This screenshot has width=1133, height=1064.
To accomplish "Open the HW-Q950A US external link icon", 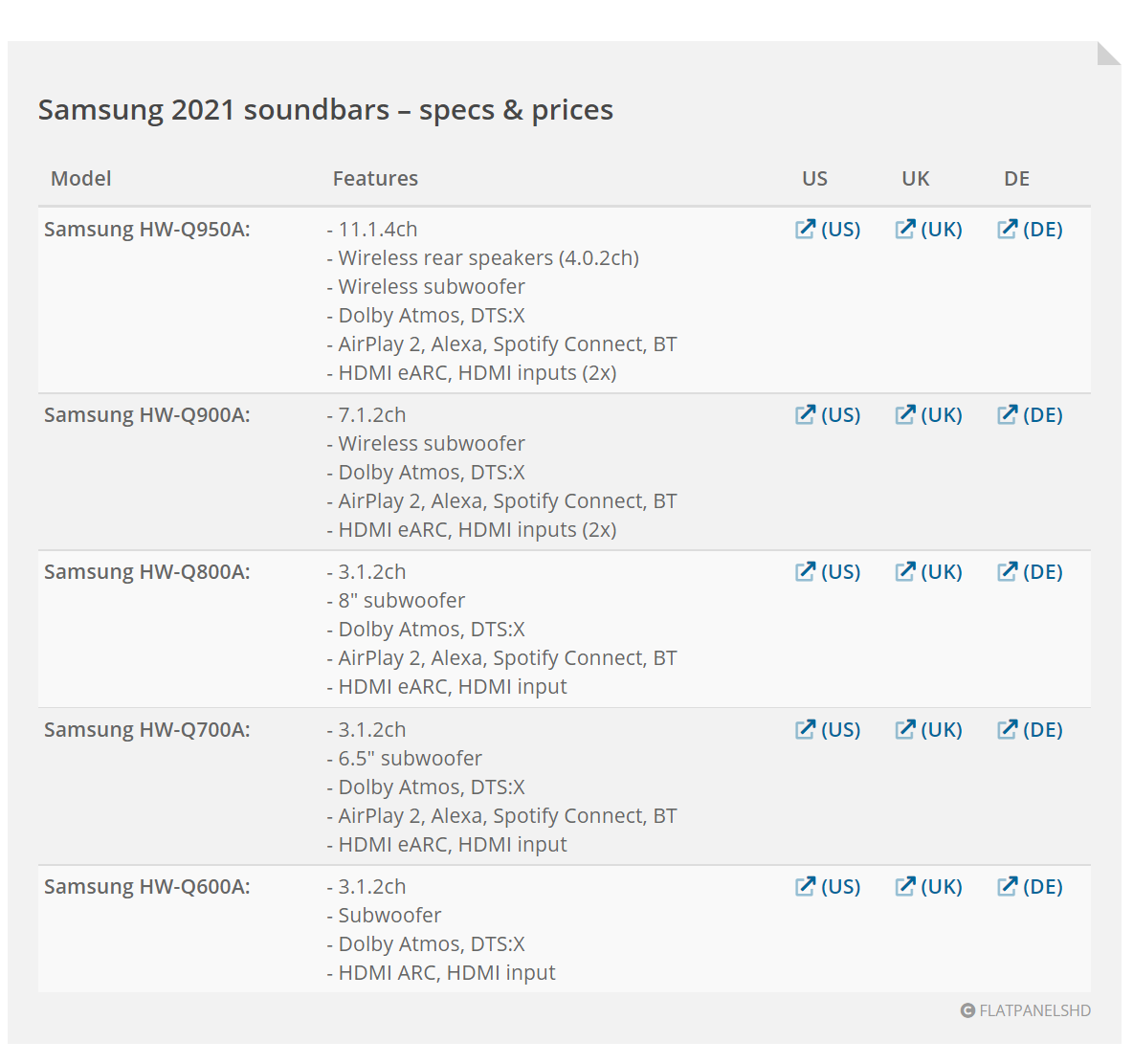I will [x=805, y=229].
